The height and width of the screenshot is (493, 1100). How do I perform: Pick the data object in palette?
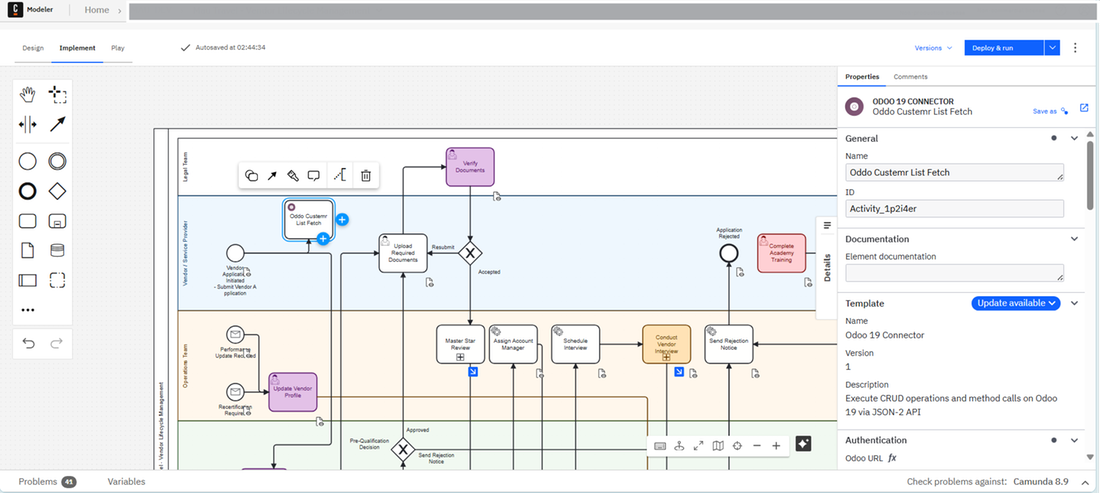tap(27, 250)
